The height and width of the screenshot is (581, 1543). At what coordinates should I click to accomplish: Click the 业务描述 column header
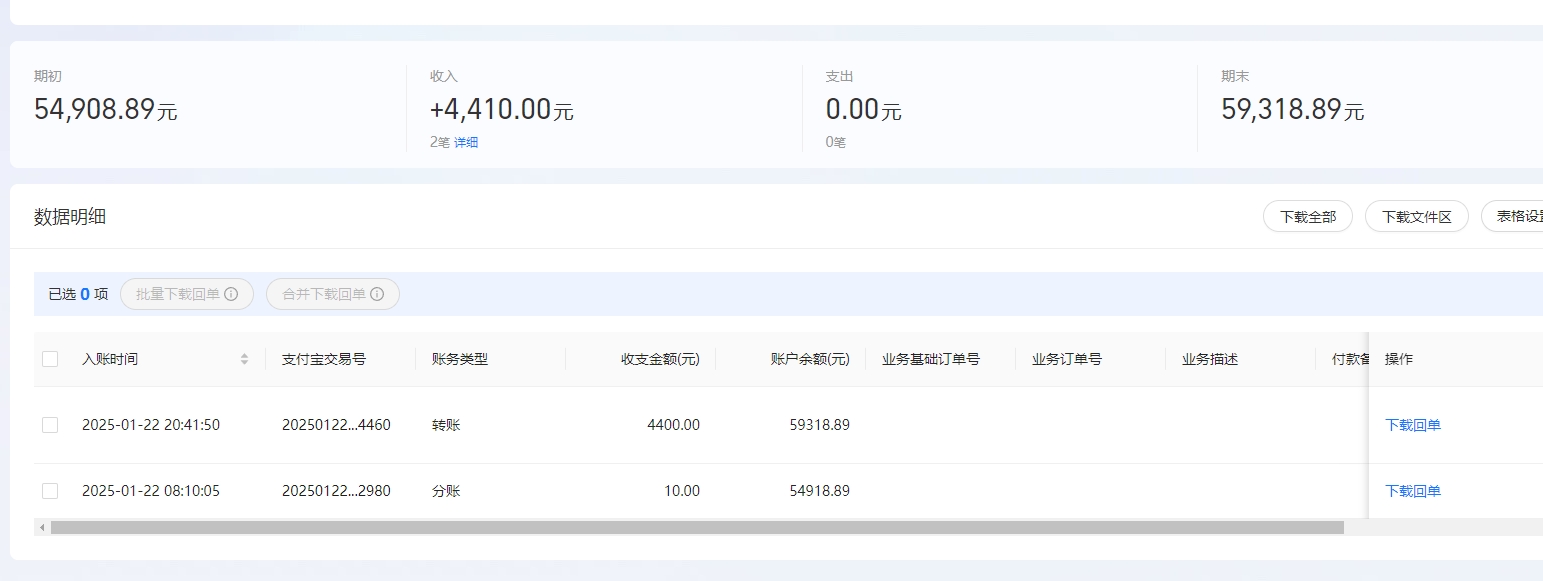click(x=1210, y=359)
